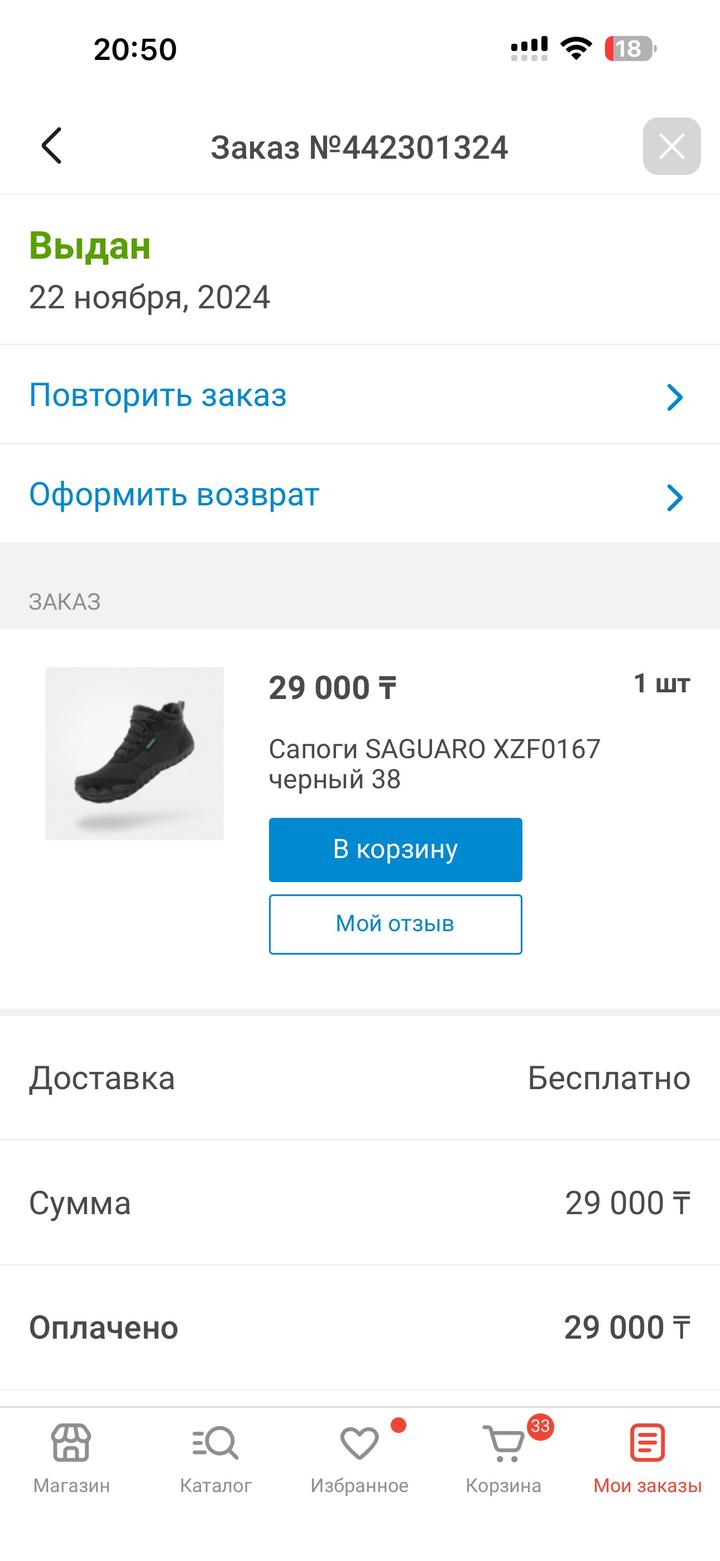Tap Оформить возврат link

click(174, 494)
